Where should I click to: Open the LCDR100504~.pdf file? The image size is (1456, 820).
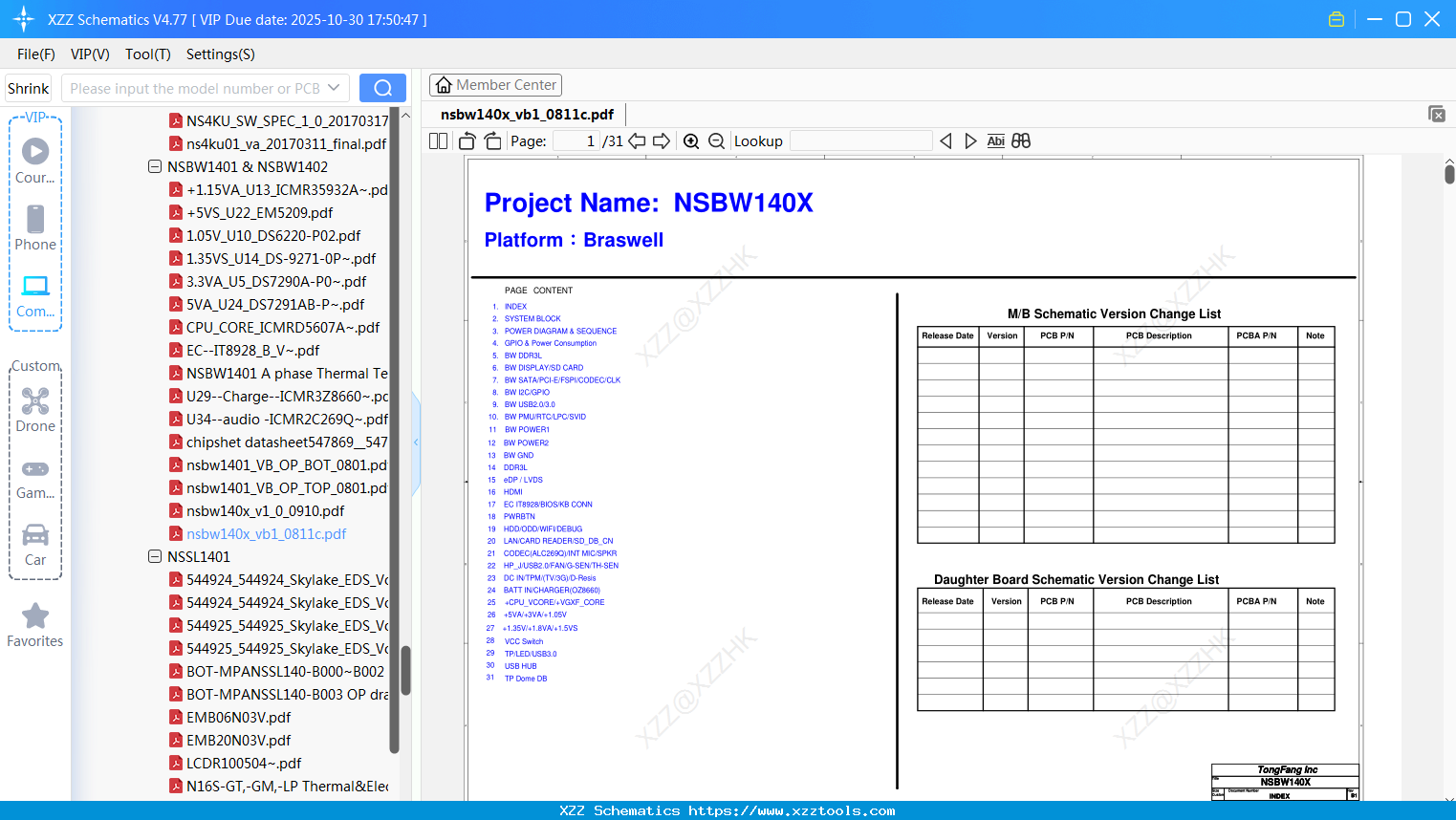point(244,763)
